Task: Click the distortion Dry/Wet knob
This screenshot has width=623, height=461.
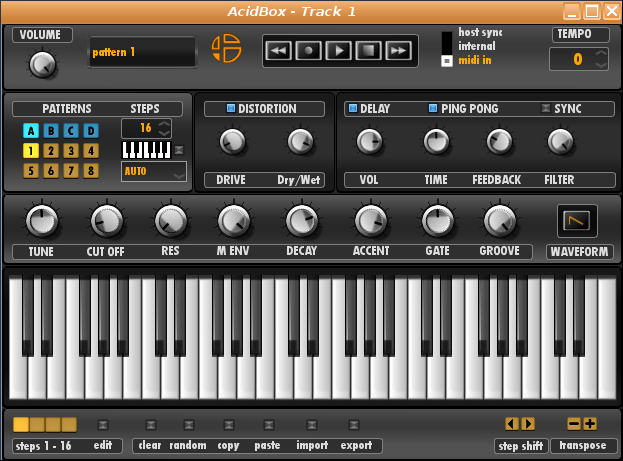Action: tap(300, 141)
